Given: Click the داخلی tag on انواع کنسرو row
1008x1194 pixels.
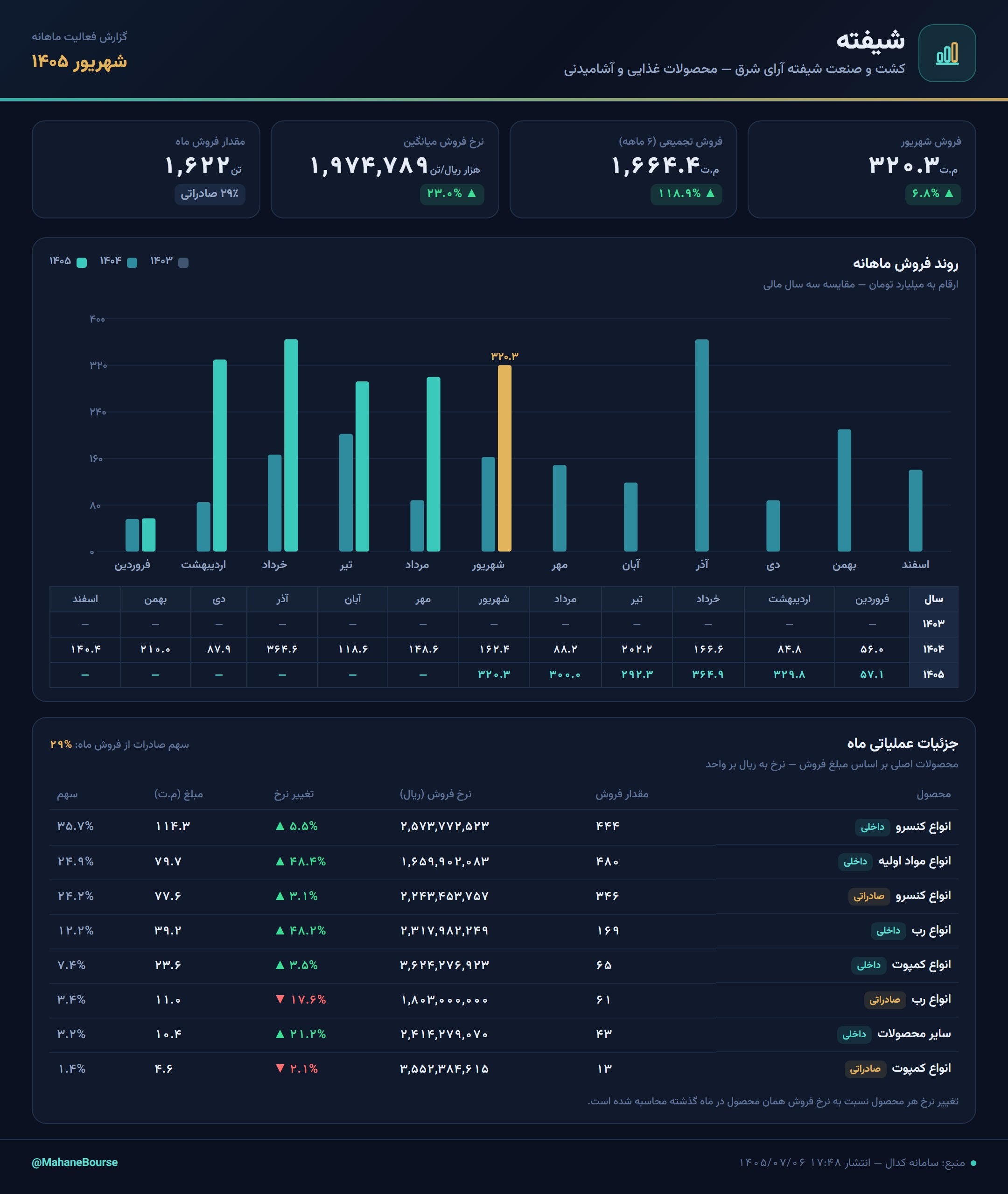Looking at the screenshot, I should 872,827.
